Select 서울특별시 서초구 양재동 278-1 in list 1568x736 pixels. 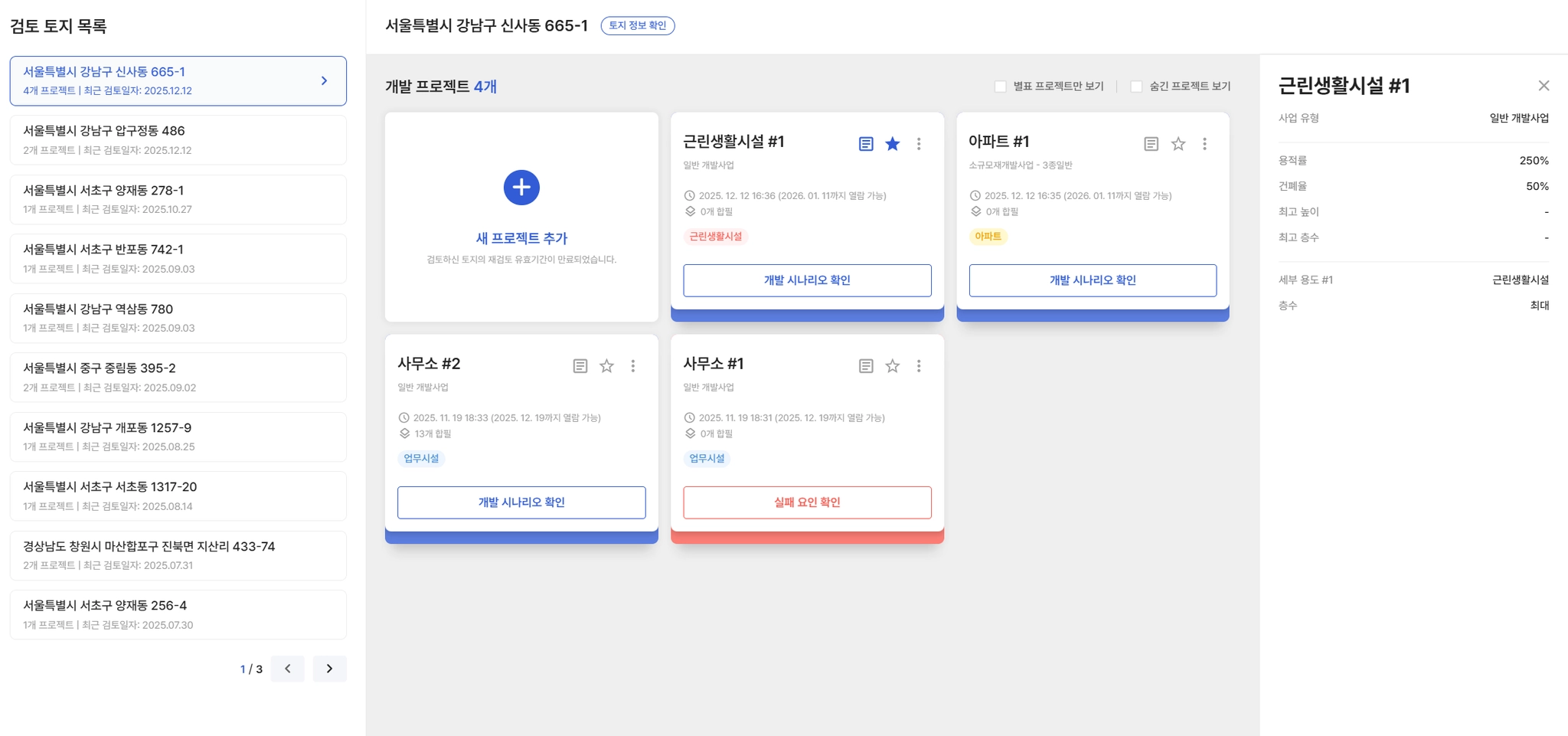coord(178,199)
